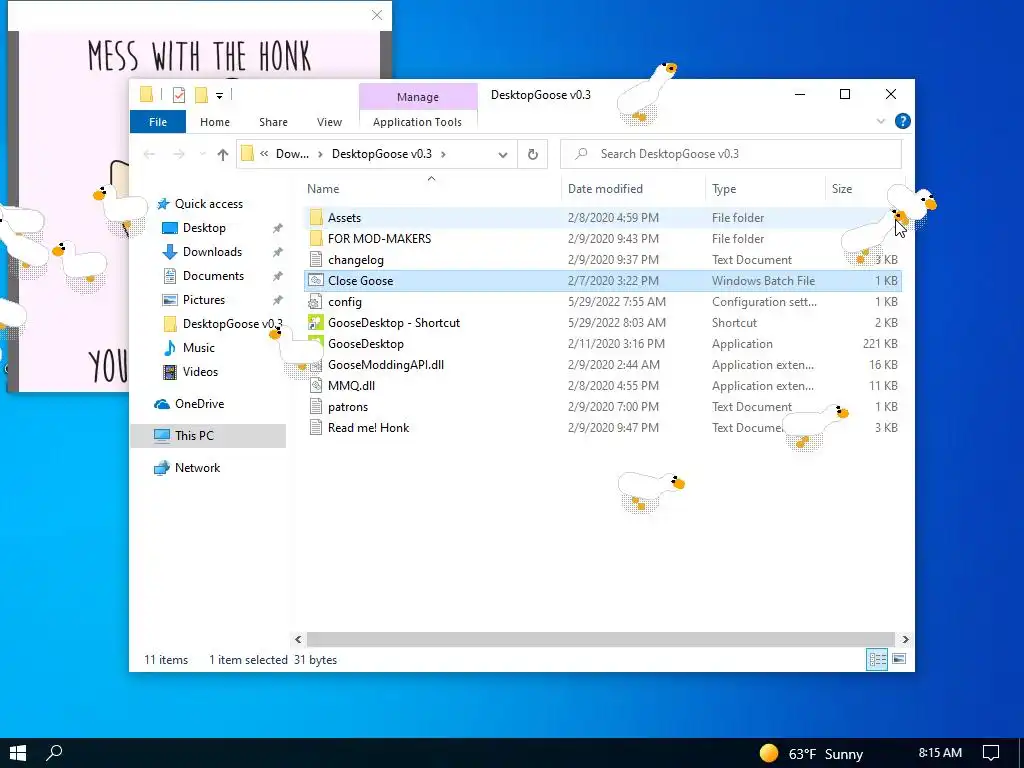Expand hidden breadcrumb locations double chevron
Screen dimensions: 1024x768
(x=264, y=154)
